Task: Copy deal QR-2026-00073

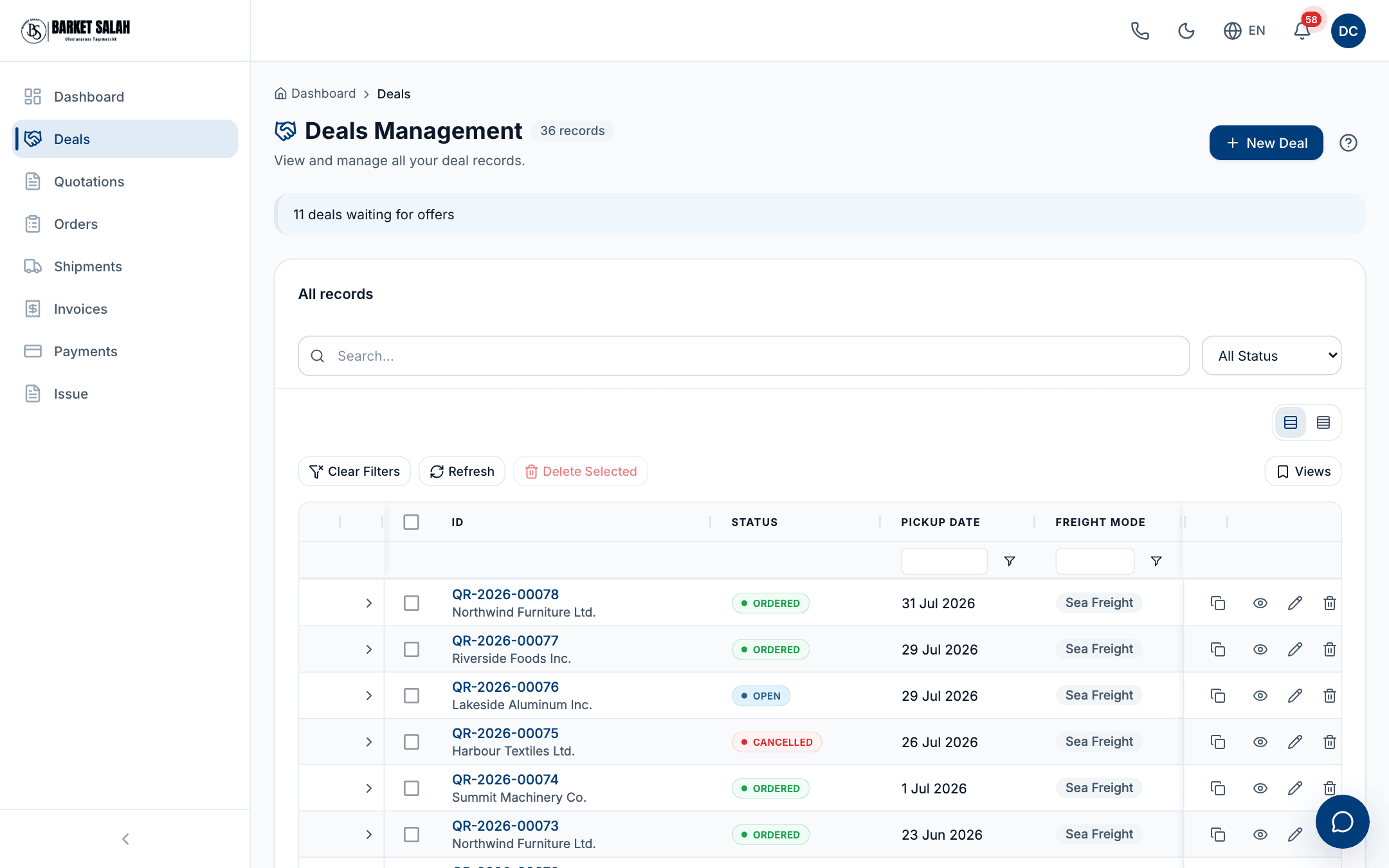Action: click(x=1218, y=835)
